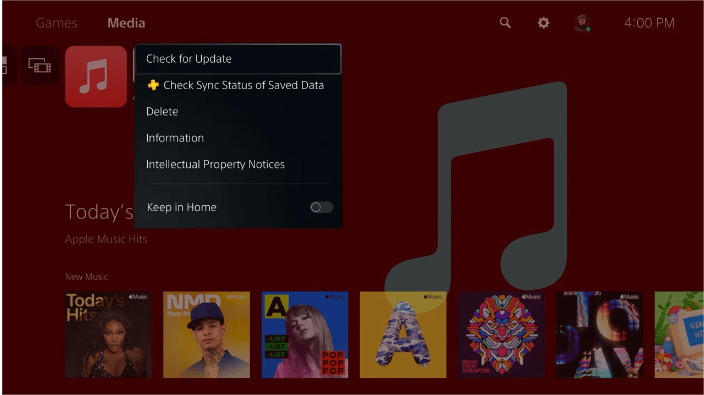Choose Check for Update
The width and height of the screenshot is (704, 395).
(x=238, y=59)
